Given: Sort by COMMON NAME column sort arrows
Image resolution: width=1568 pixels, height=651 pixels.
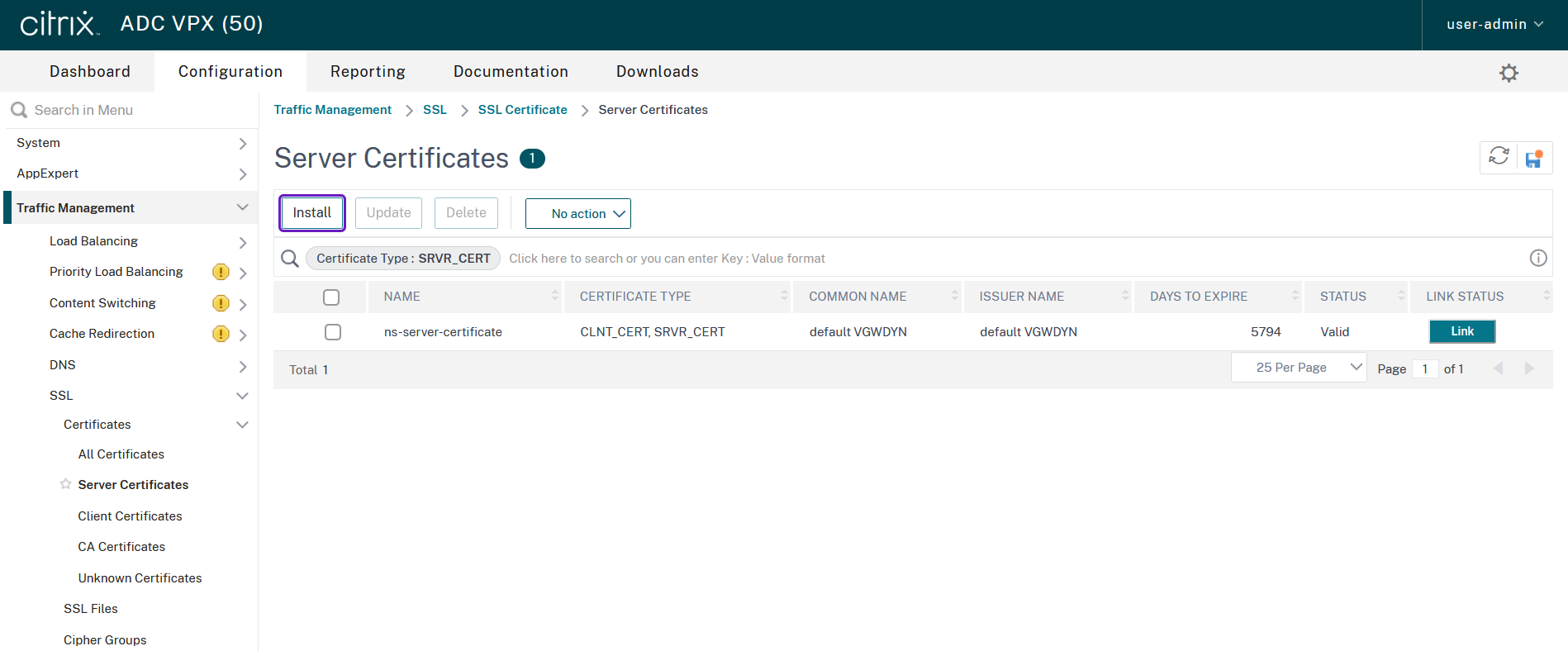Looking at the screenshot, I should (x=955, y=296).
